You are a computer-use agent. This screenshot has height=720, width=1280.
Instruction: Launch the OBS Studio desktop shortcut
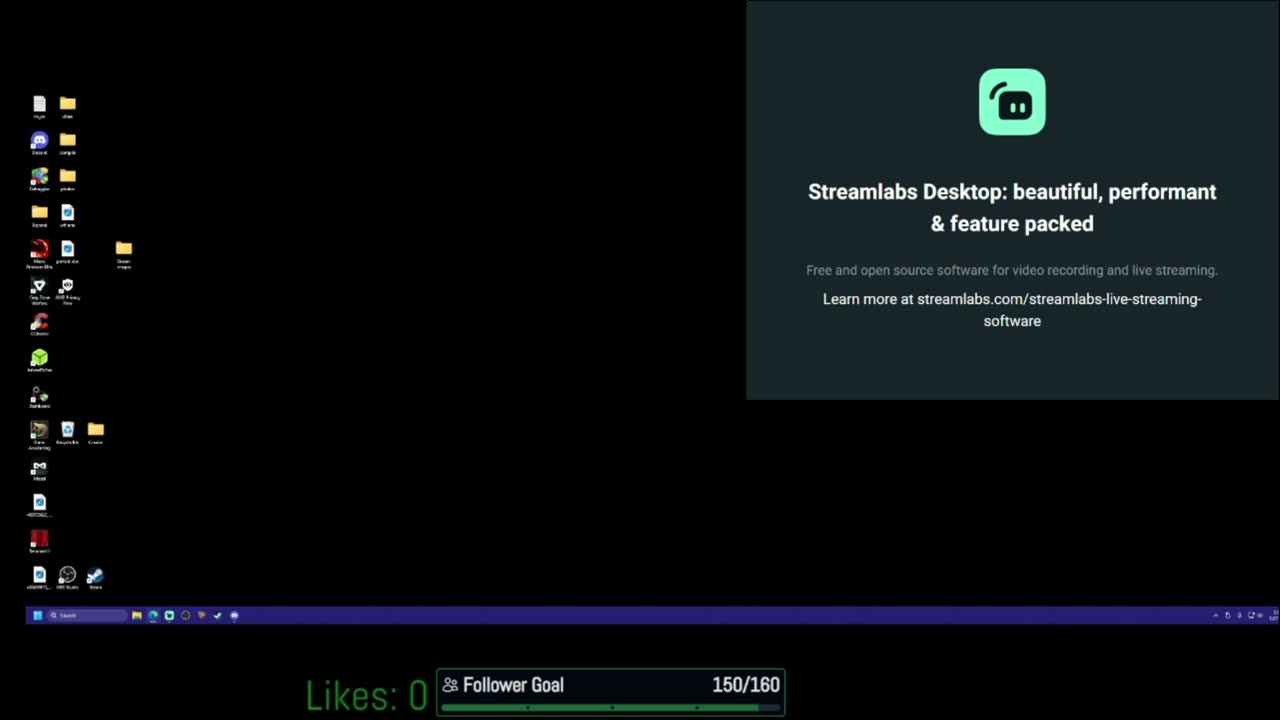point(67,577)
